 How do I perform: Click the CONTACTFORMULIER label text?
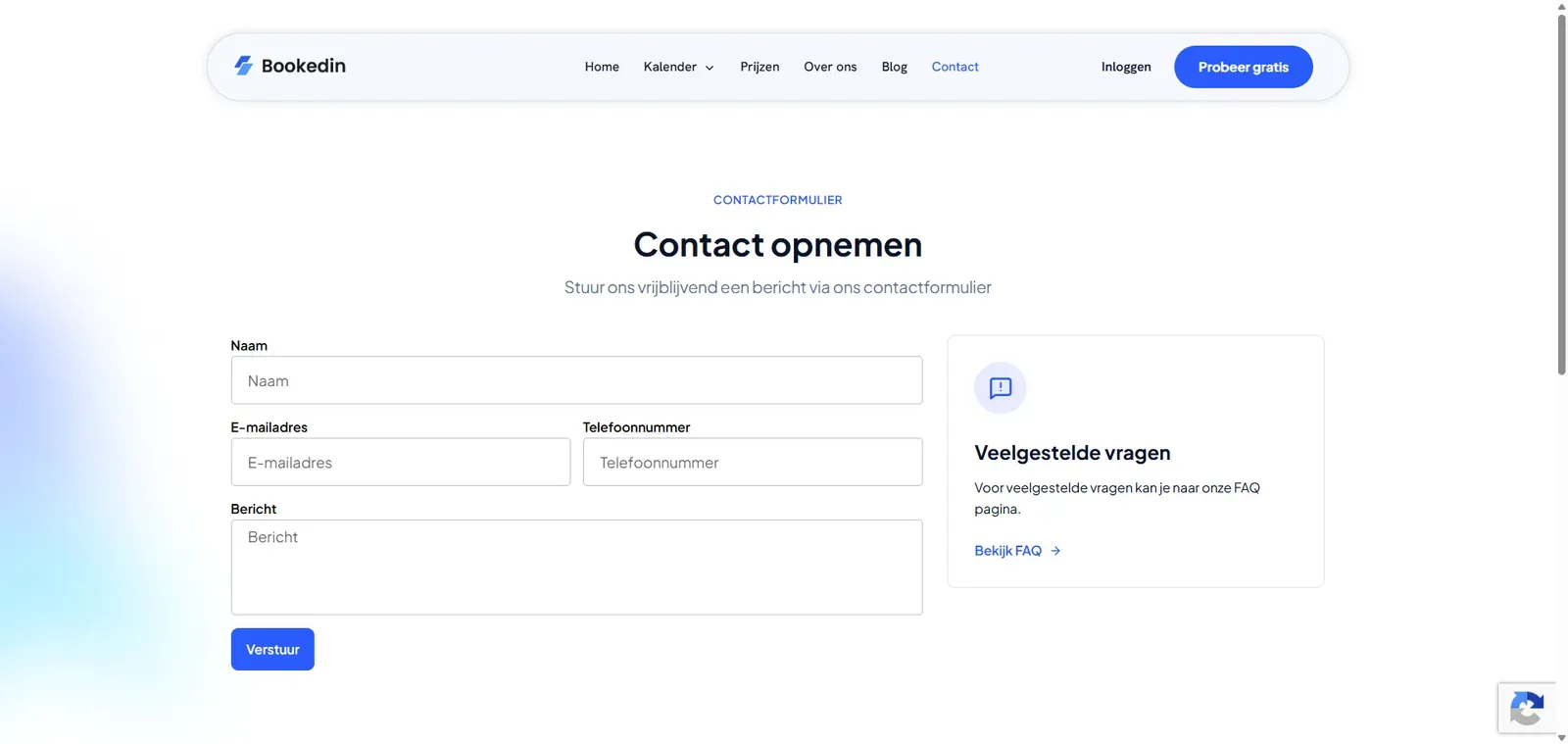pos(777,200)
